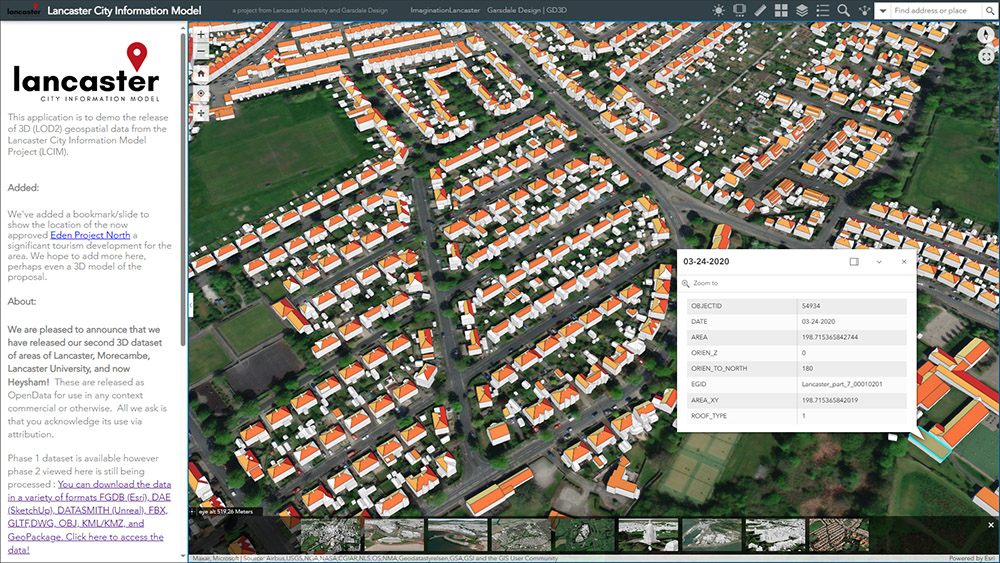The height and width of the screenshot is (563, 1000).
Task: Reset orientation with the compass button
Action: pos(985,35)
